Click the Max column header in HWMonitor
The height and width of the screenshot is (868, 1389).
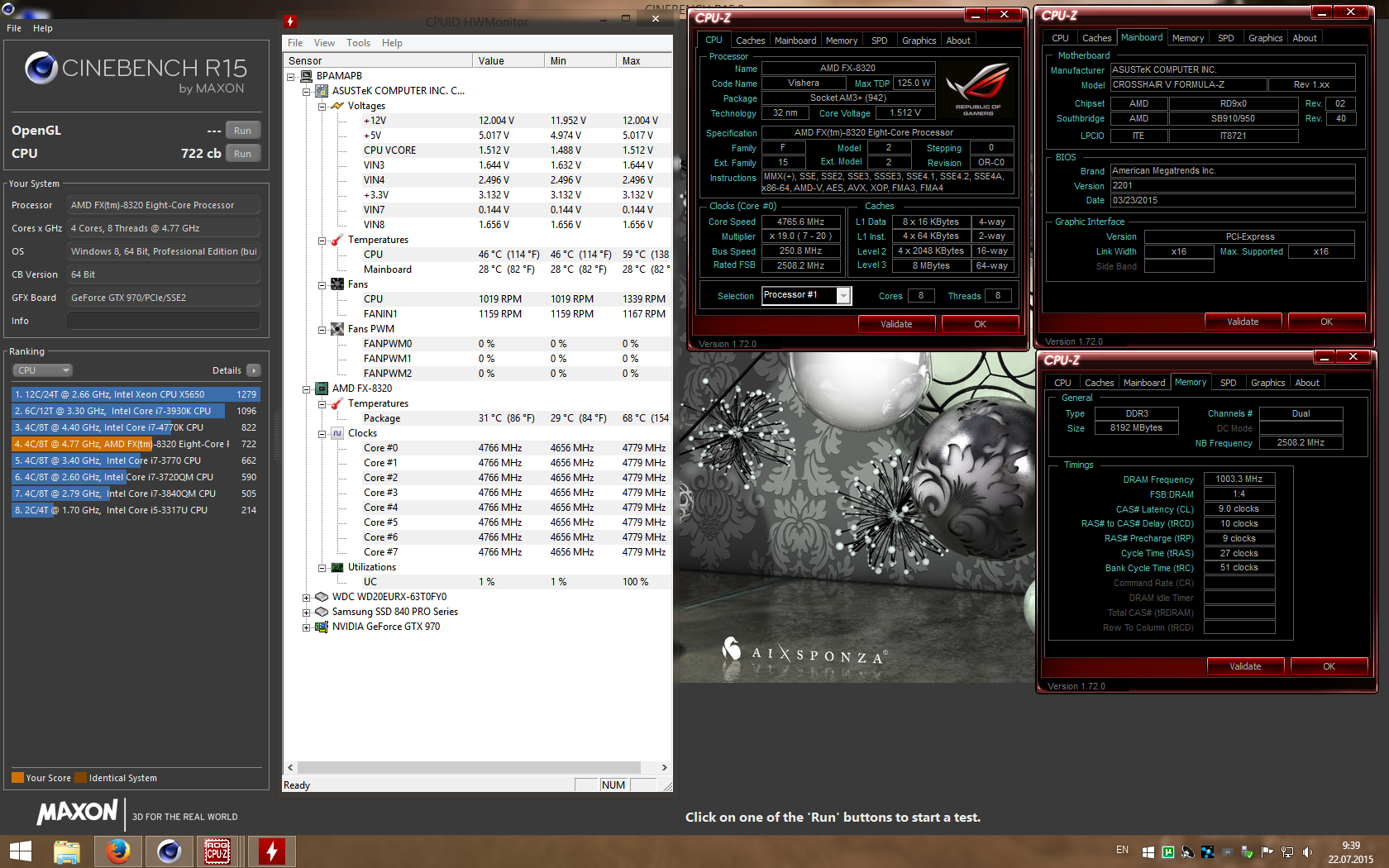click(x=644, y=61)
